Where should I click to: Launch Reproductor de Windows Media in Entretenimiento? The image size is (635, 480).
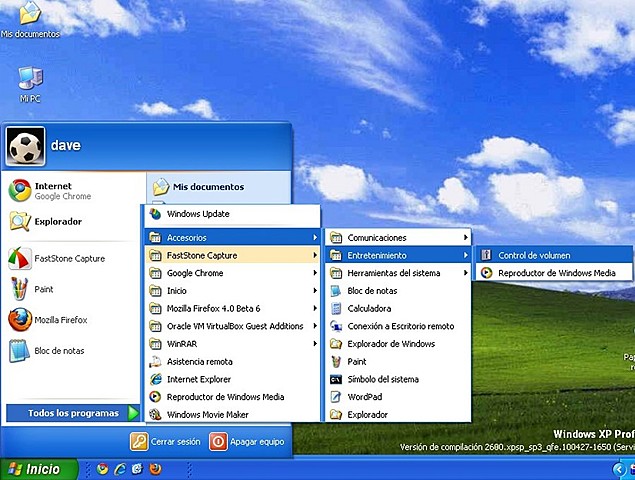tap(554, 273)
